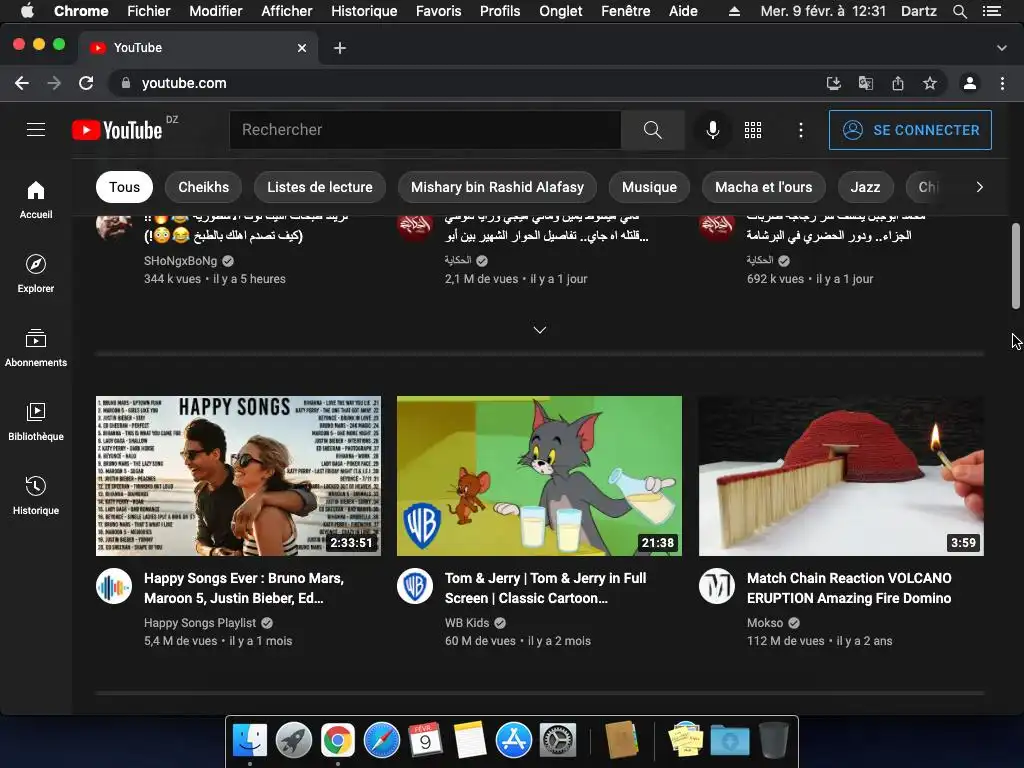Open the SHoNgxBoNg channel avatar
The width and height of the screenshot is (1024, 768).
pos(114,228)
